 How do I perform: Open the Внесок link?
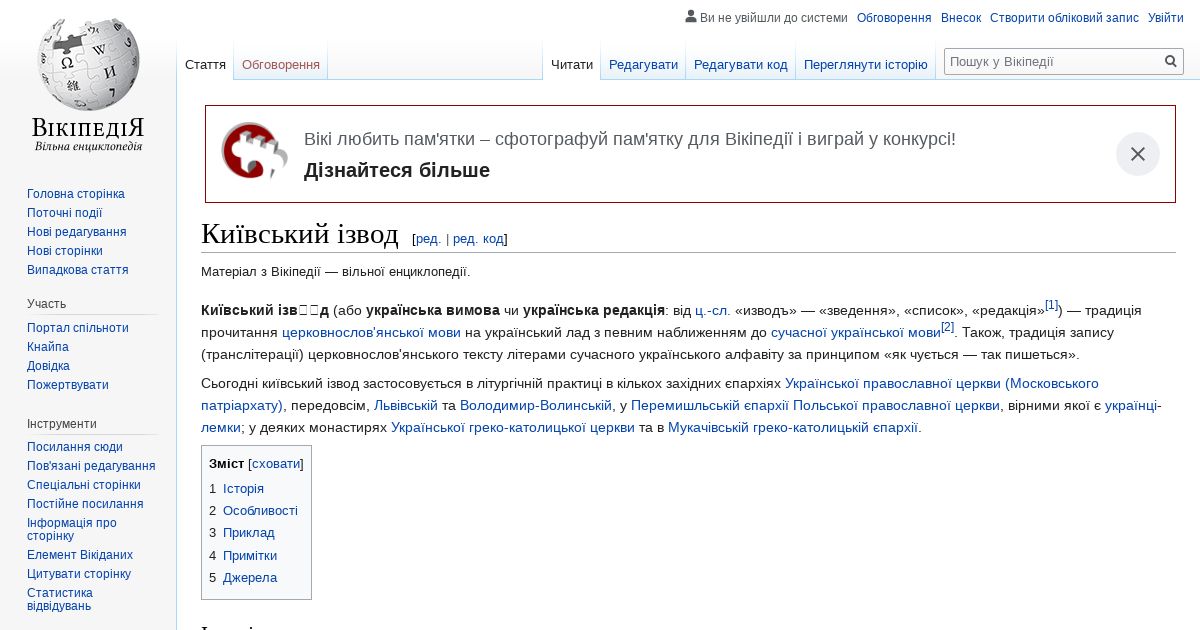click(961, 17)
